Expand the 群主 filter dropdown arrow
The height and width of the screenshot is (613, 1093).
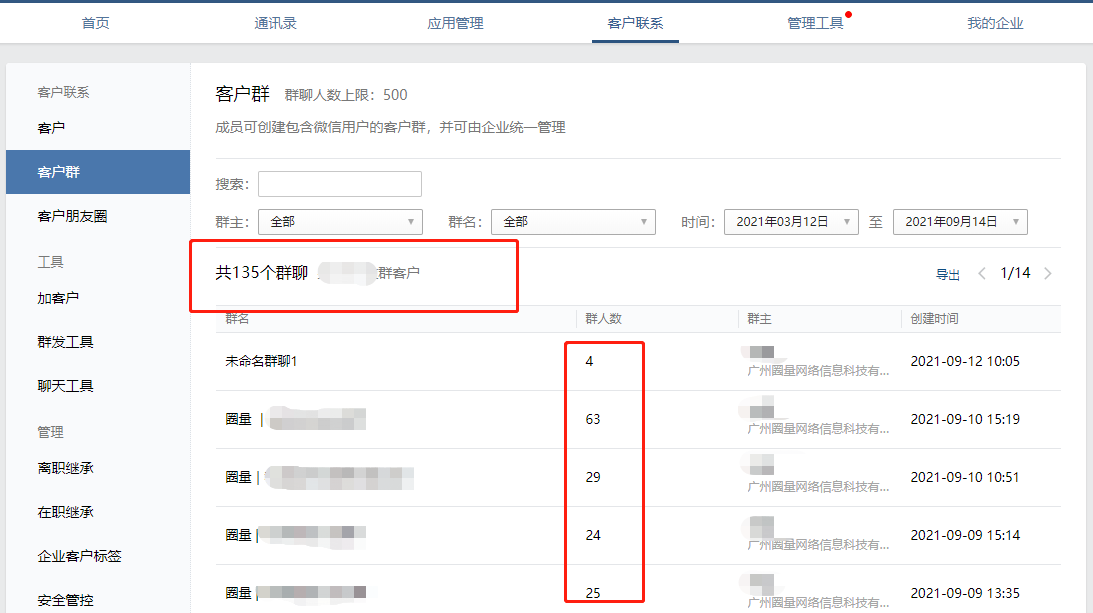point(410,221)
